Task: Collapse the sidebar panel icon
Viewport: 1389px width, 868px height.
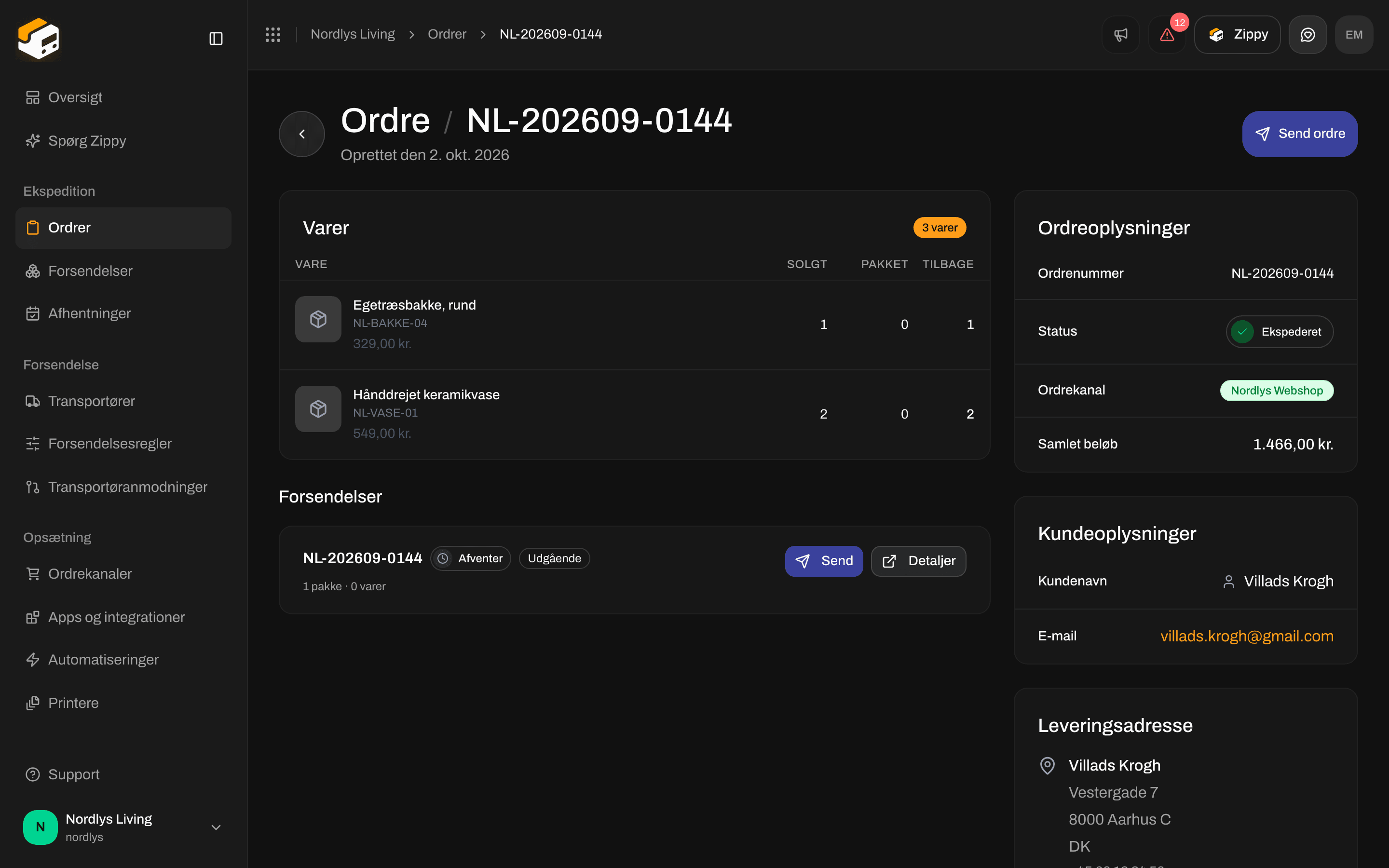Action: [216, 39]
